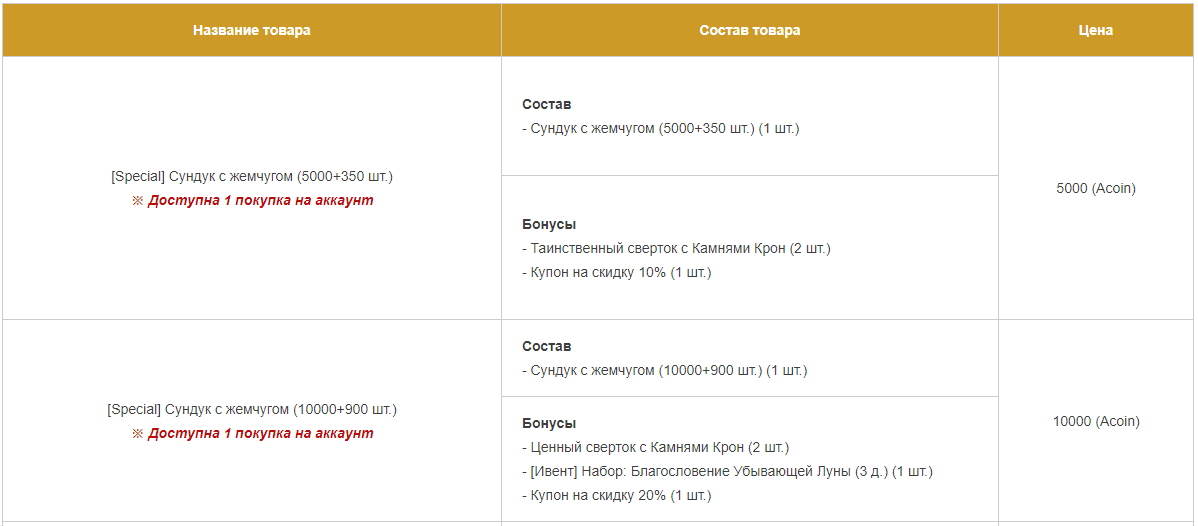Click the red purchase limit note for 5000 chest
1198x526 pixels.
[252, 200]
